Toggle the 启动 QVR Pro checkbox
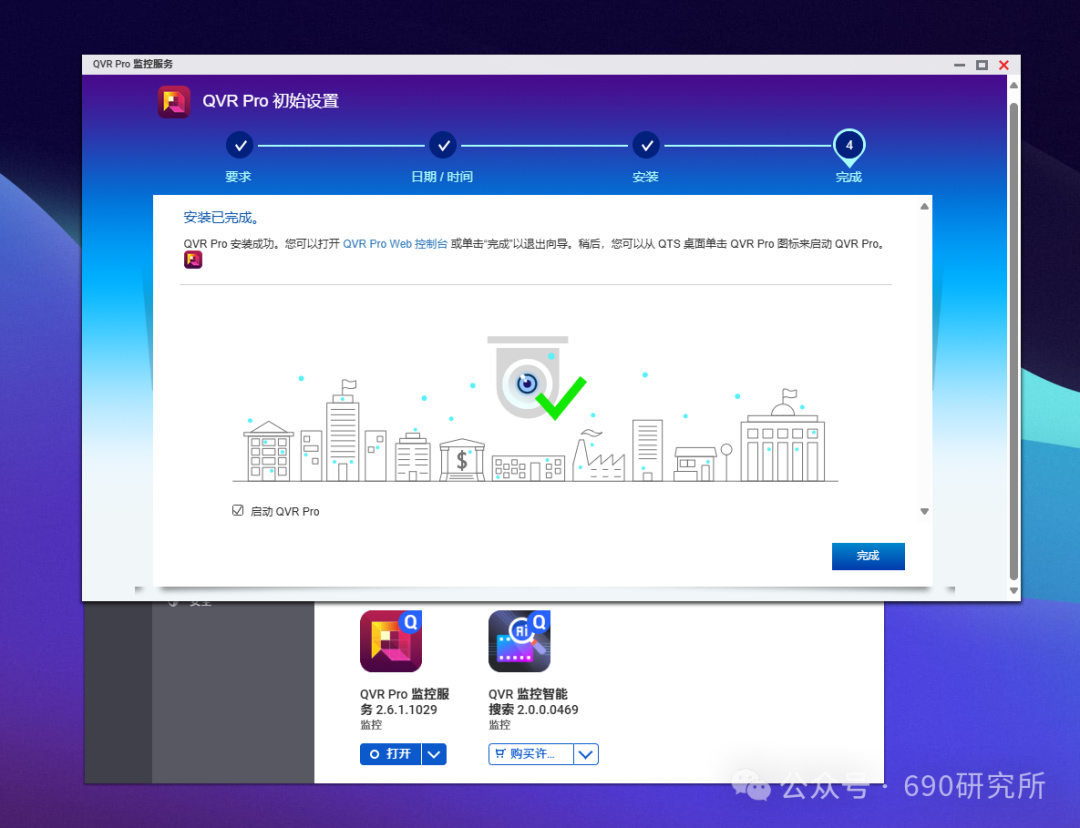Screen dimensions: 1080x828 238,510
